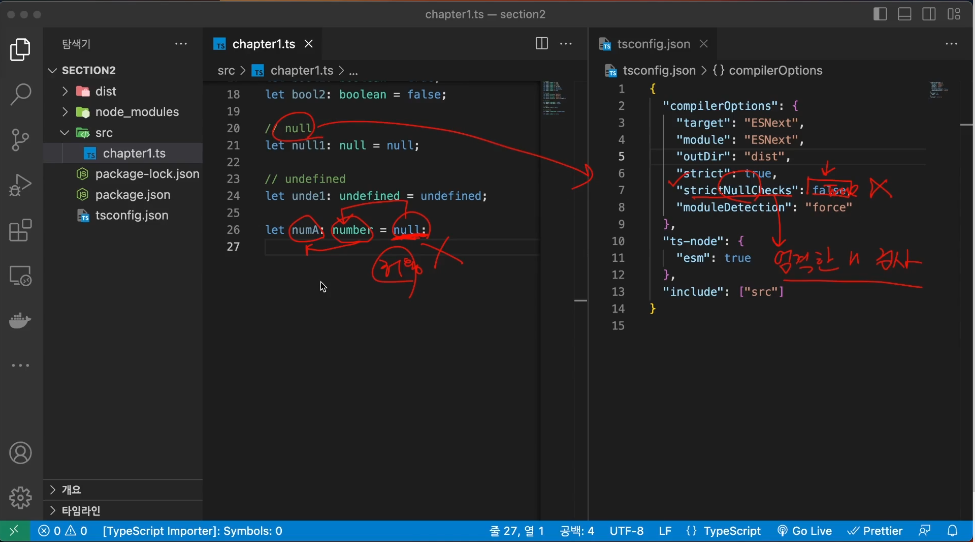Image resolution: width=975 pixels, height=542 pixels.
Task: Start Go Live server
Action: (x=805, y=531)
